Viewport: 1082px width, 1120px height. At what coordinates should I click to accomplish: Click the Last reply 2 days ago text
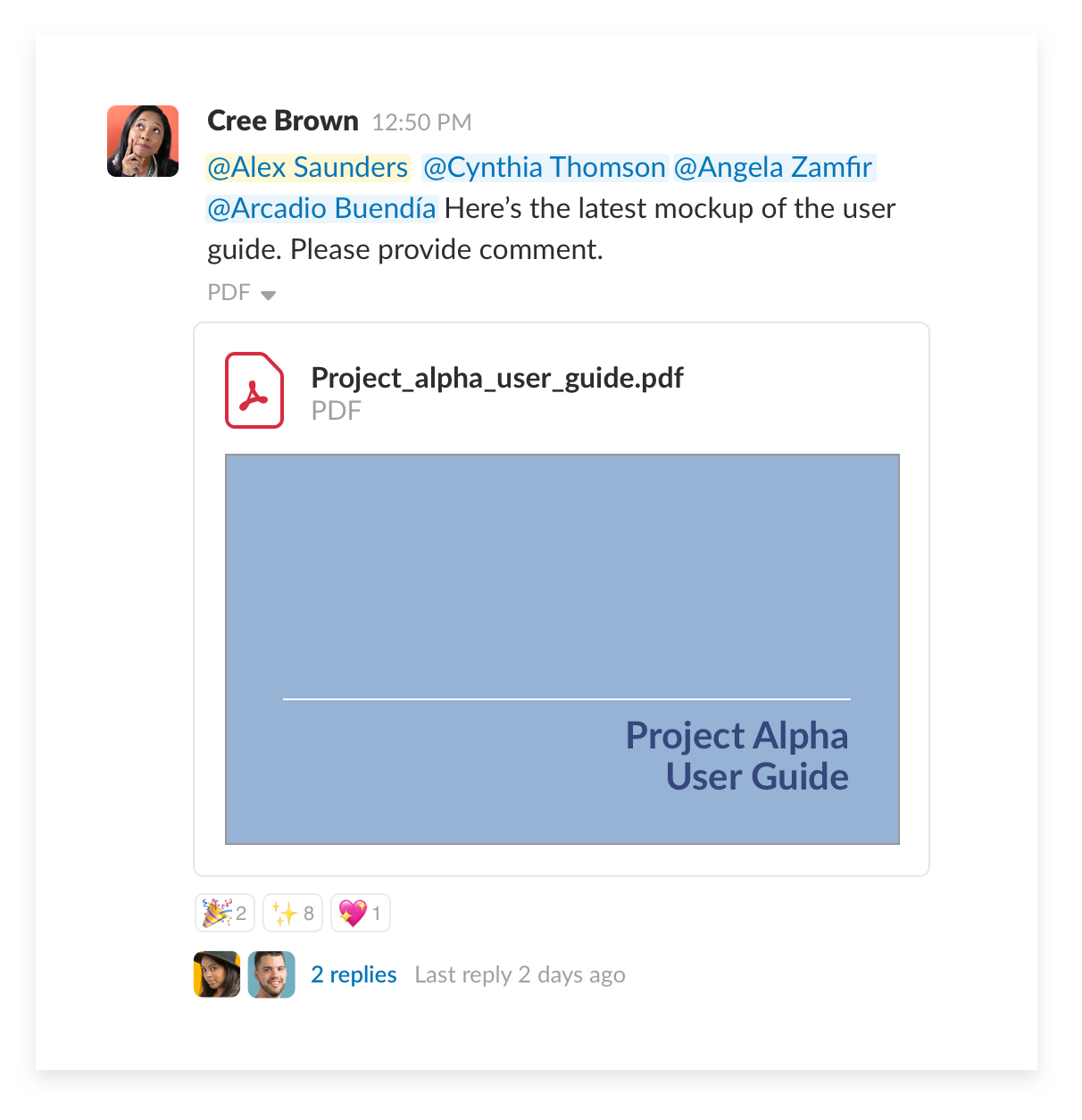pos(520,974)
